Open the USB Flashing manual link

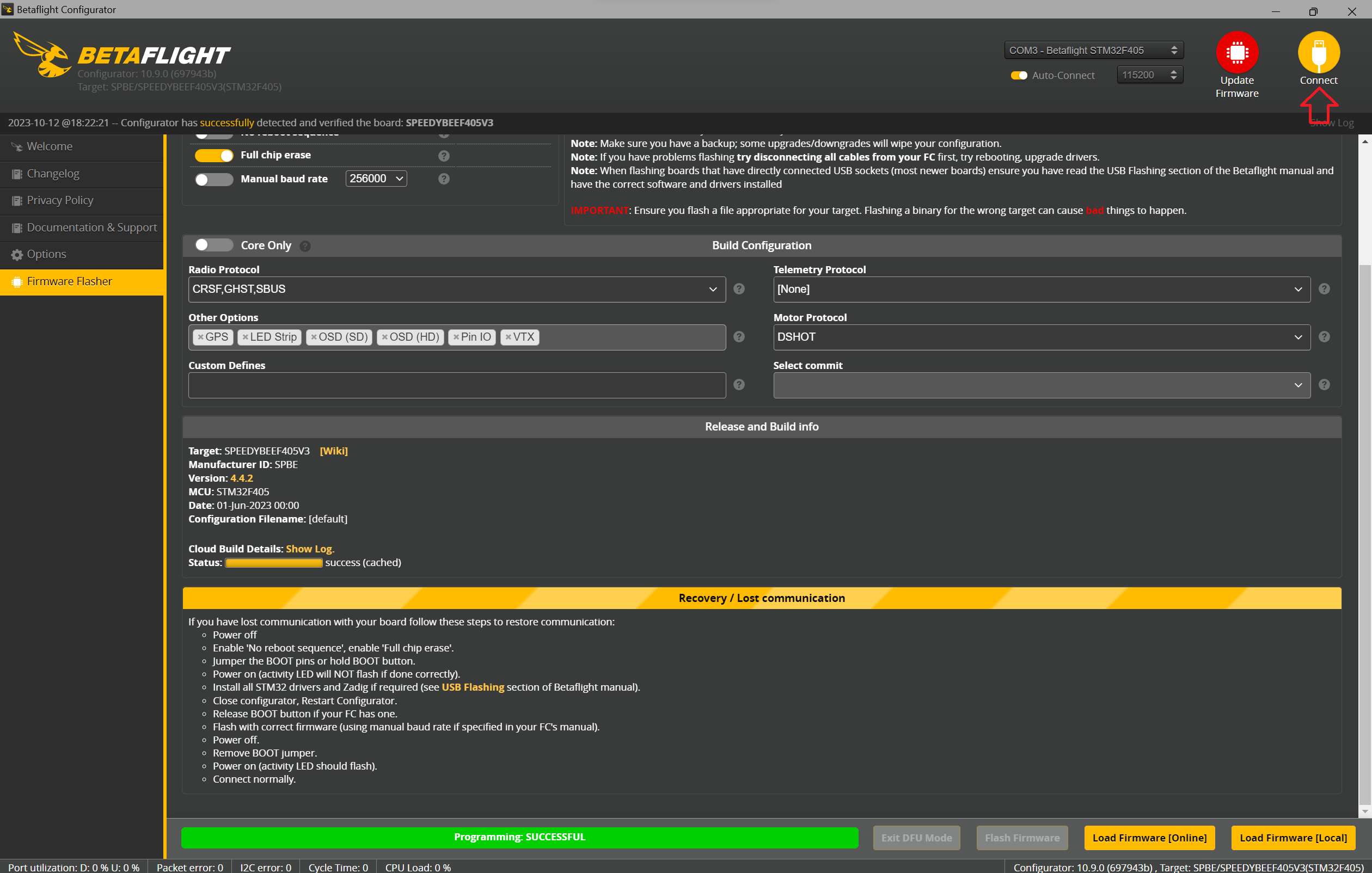(x=473, y=687)
